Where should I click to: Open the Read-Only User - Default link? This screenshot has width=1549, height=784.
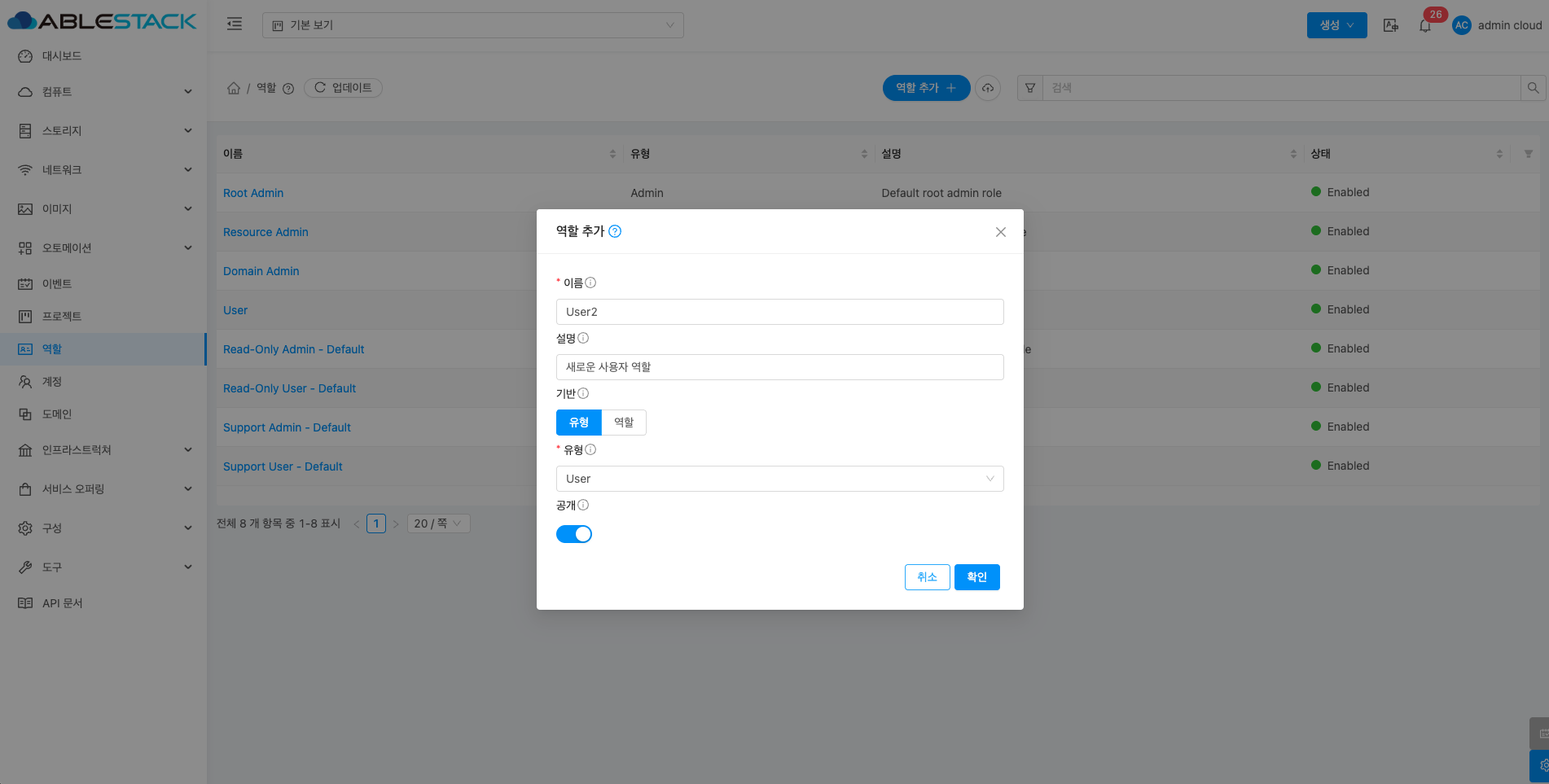pyautogui.click(x=289, y=388)
